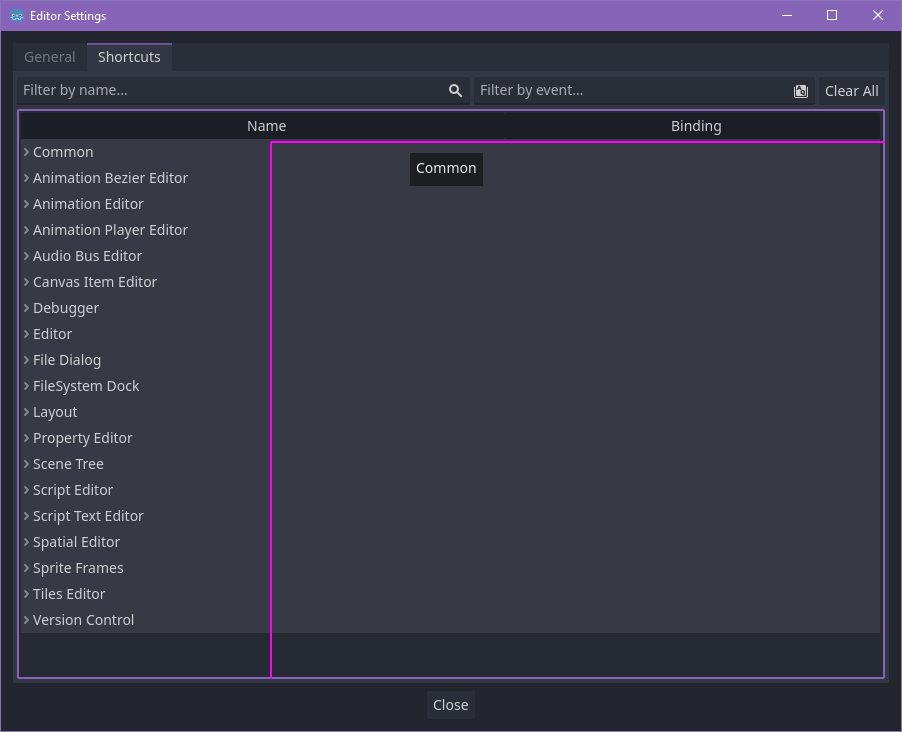Switch to the General tab
The width and height of the screenshot is (902, 732).
[48, 57]
